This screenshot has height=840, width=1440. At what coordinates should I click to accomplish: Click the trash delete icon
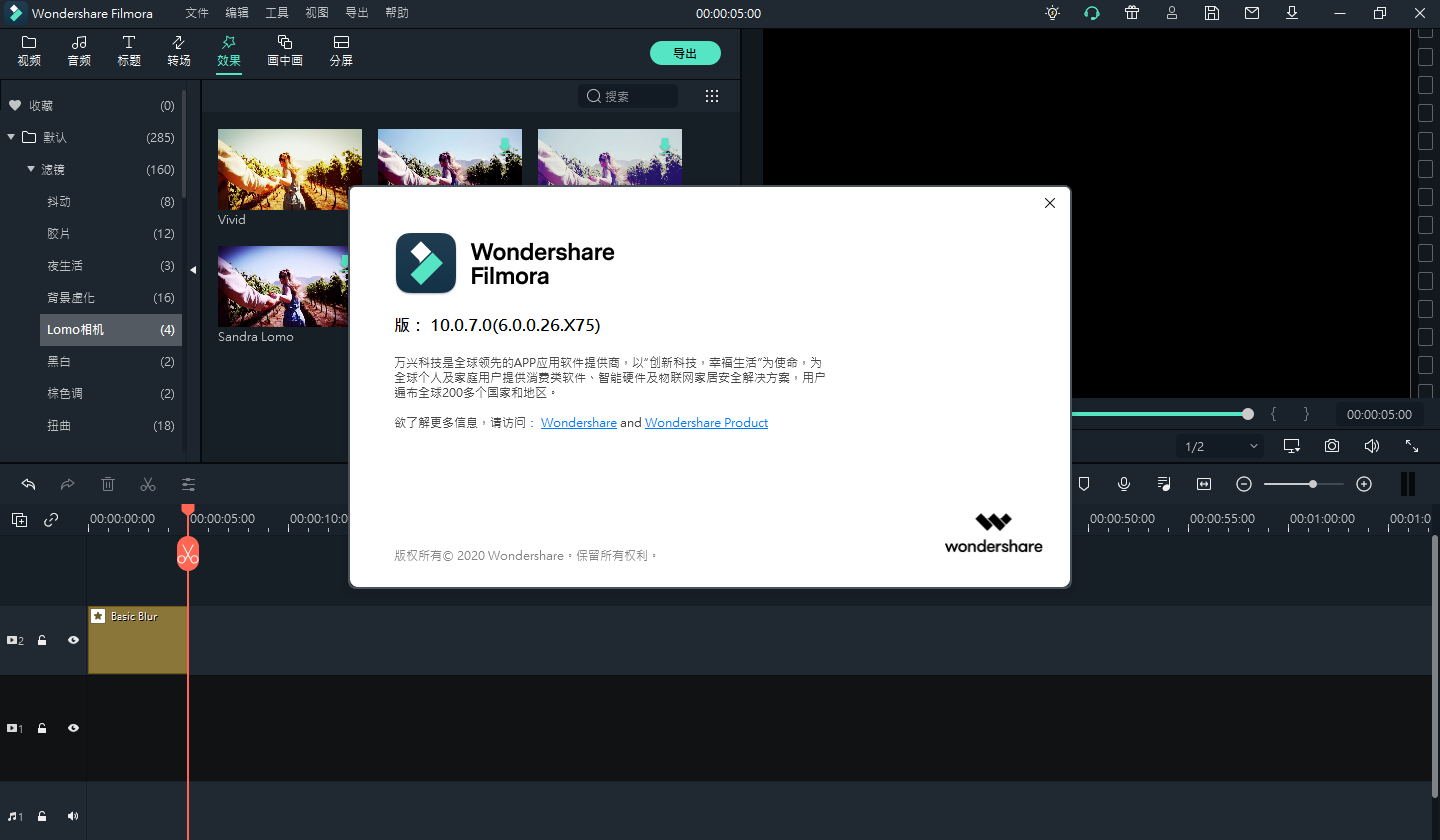click(x=108, y=484)
